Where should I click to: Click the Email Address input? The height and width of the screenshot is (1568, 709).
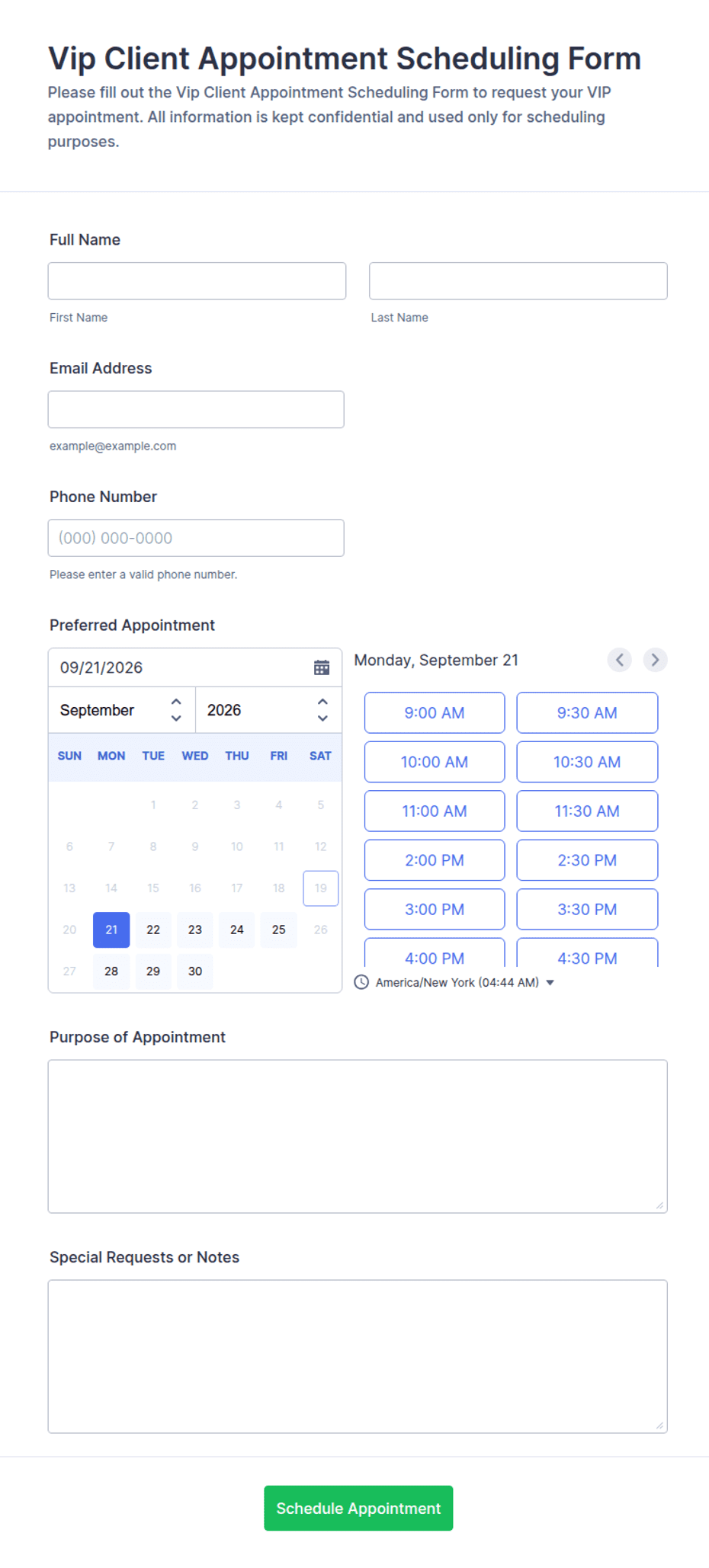[x=196, y=410]
